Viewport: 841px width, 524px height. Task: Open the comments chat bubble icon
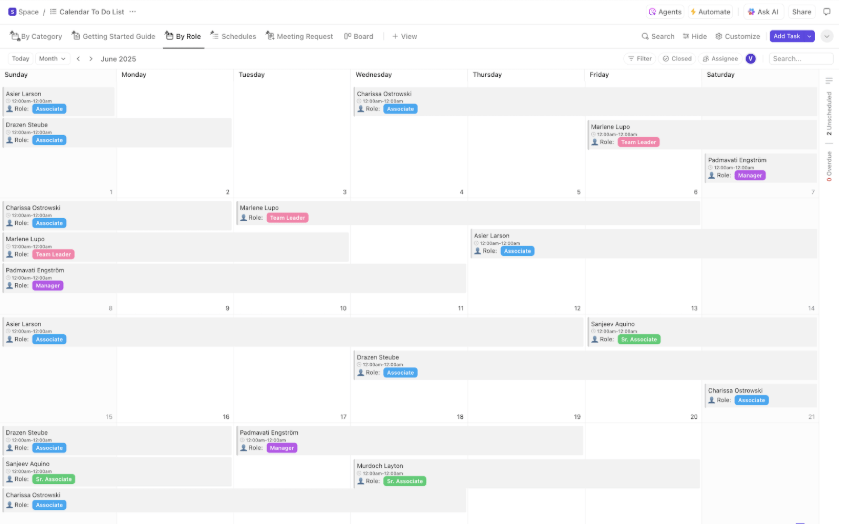point(827,12)
